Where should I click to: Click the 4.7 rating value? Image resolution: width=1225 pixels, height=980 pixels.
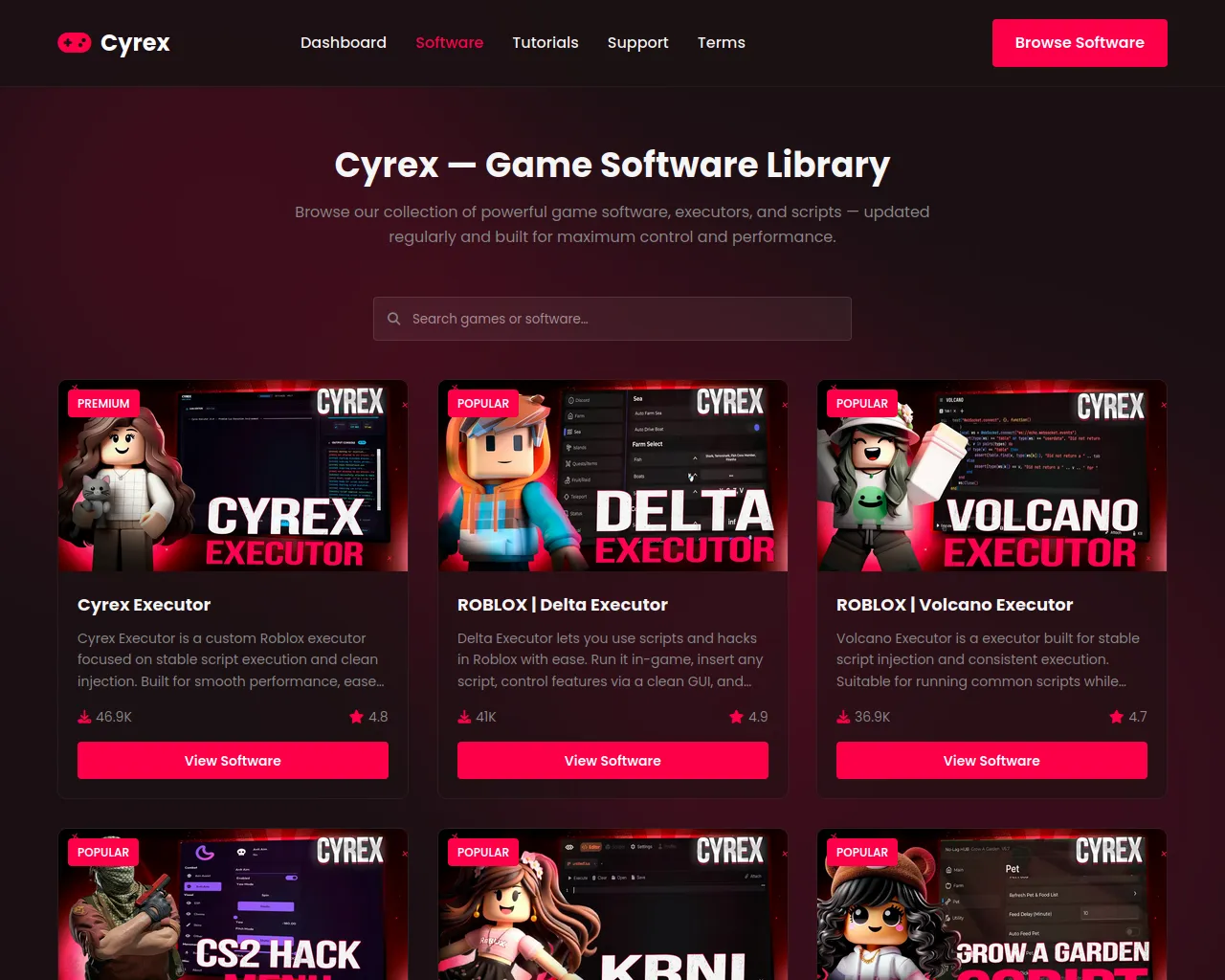click(1138, 717)
